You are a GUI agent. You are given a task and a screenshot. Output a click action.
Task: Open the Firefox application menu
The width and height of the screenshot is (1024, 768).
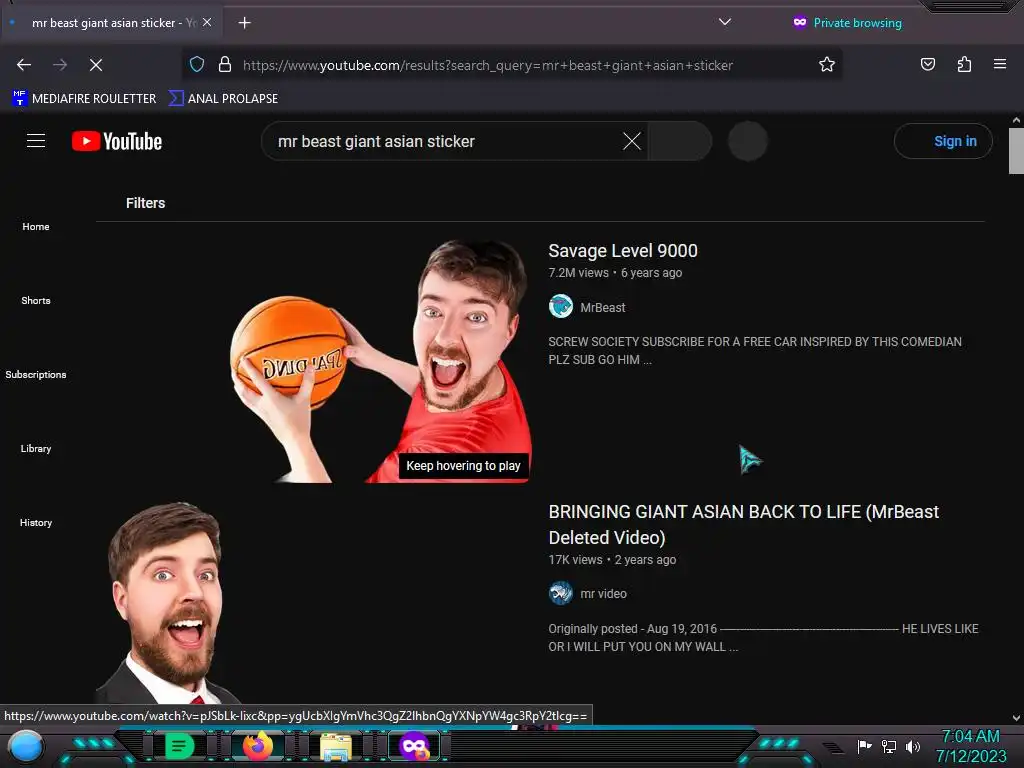(1000, 64)
